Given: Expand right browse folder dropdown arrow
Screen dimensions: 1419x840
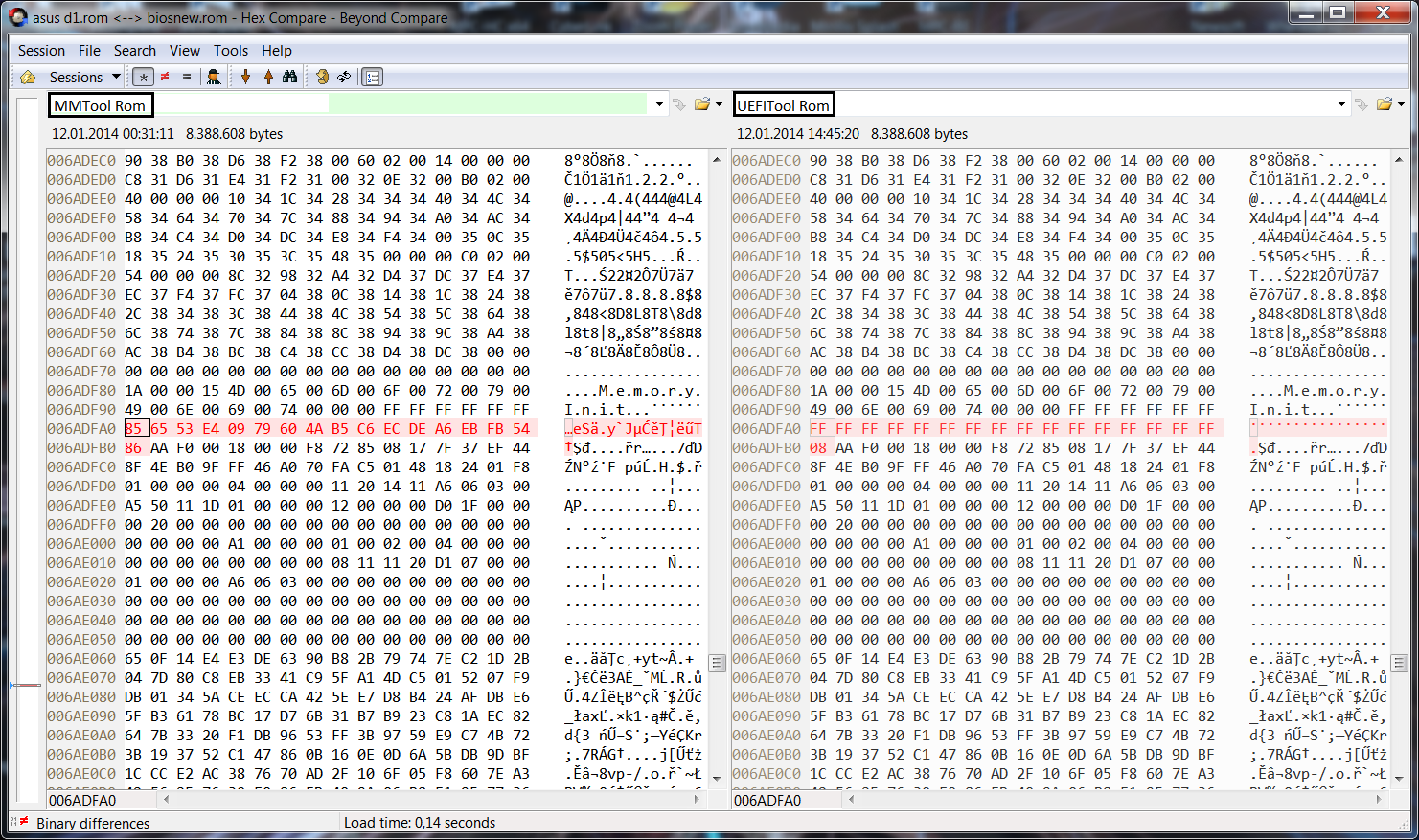Looking at the screenshot, I should pyautogui.click(x=1401, y=104).
